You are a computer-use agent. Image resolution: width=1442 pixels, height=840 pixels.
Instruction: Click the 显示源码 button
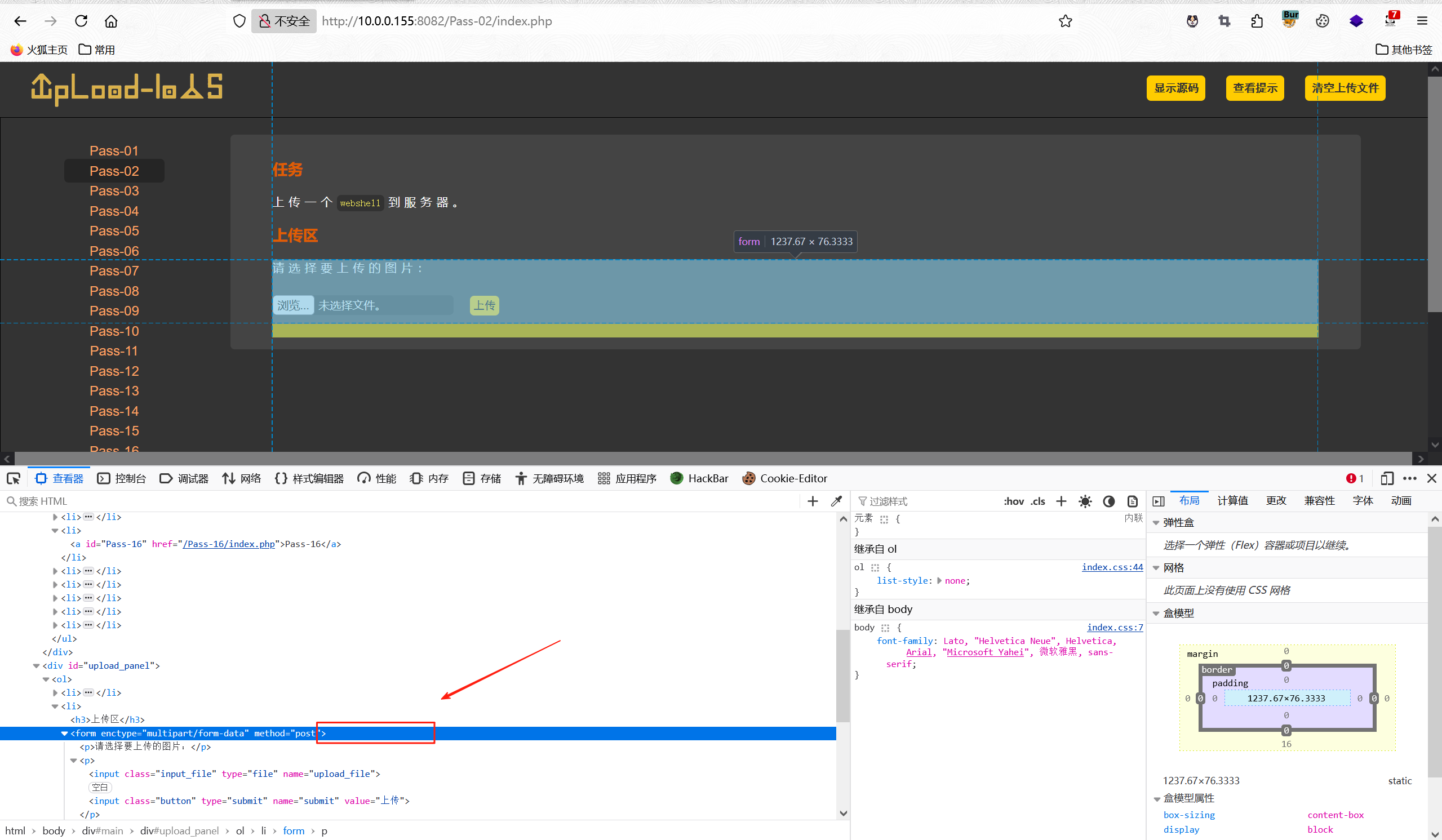(x=1175, y=88)
